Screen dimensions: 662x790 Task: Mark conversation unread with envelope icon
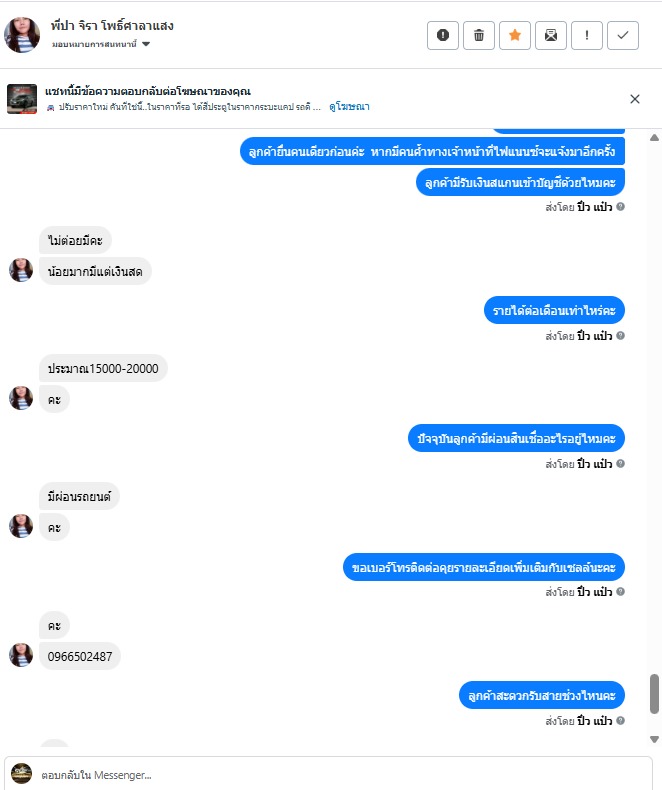click(551, 35)
